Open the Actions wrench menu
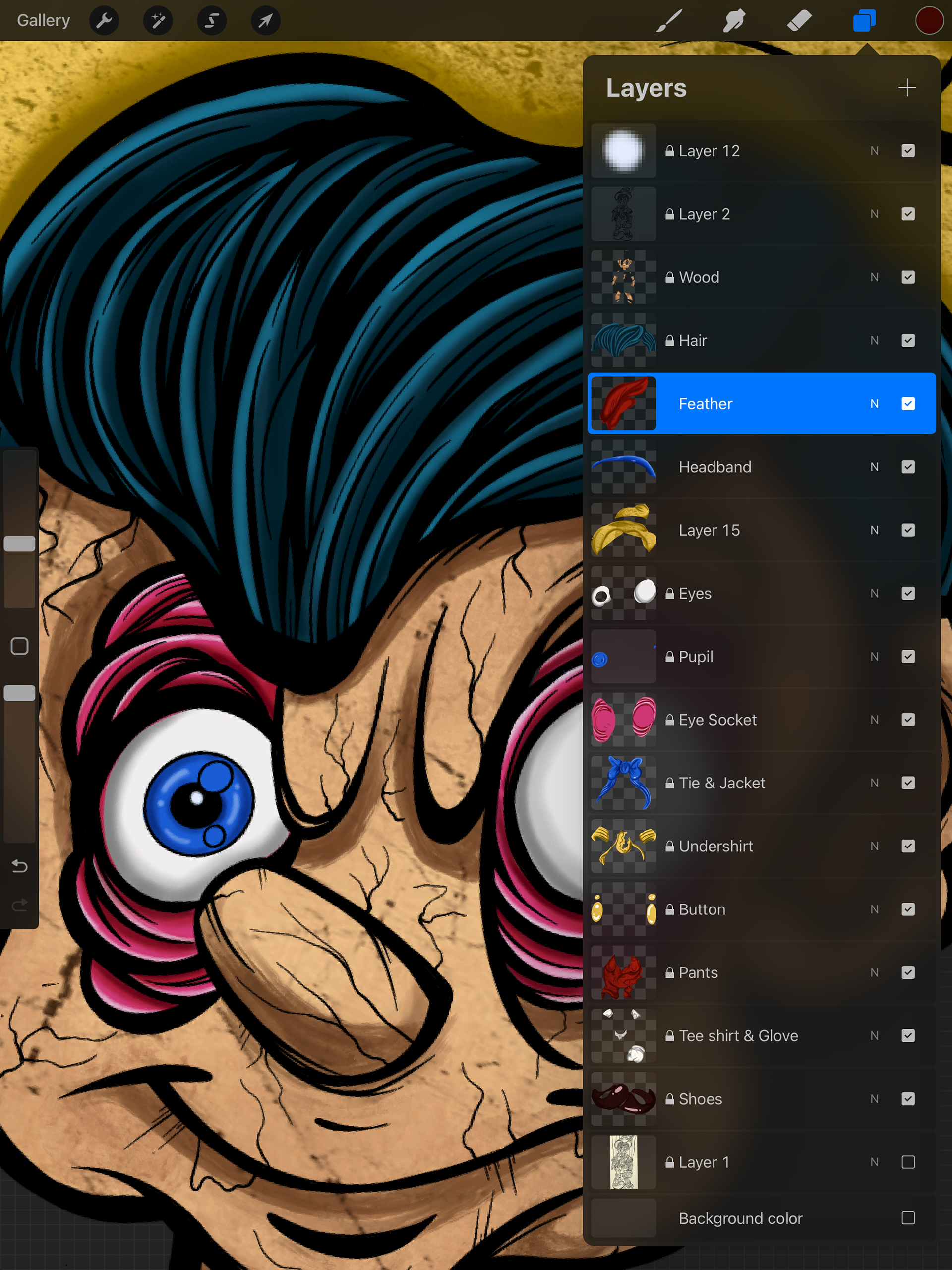The width and height of the screenshot is (952, 1270). (104, 21)
